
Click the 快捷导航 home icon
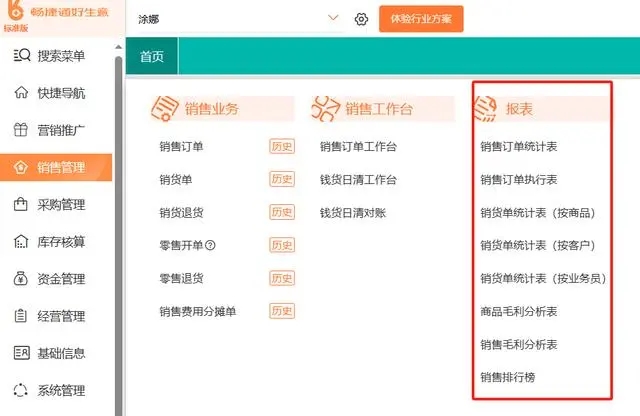click(x=21, y=93)
